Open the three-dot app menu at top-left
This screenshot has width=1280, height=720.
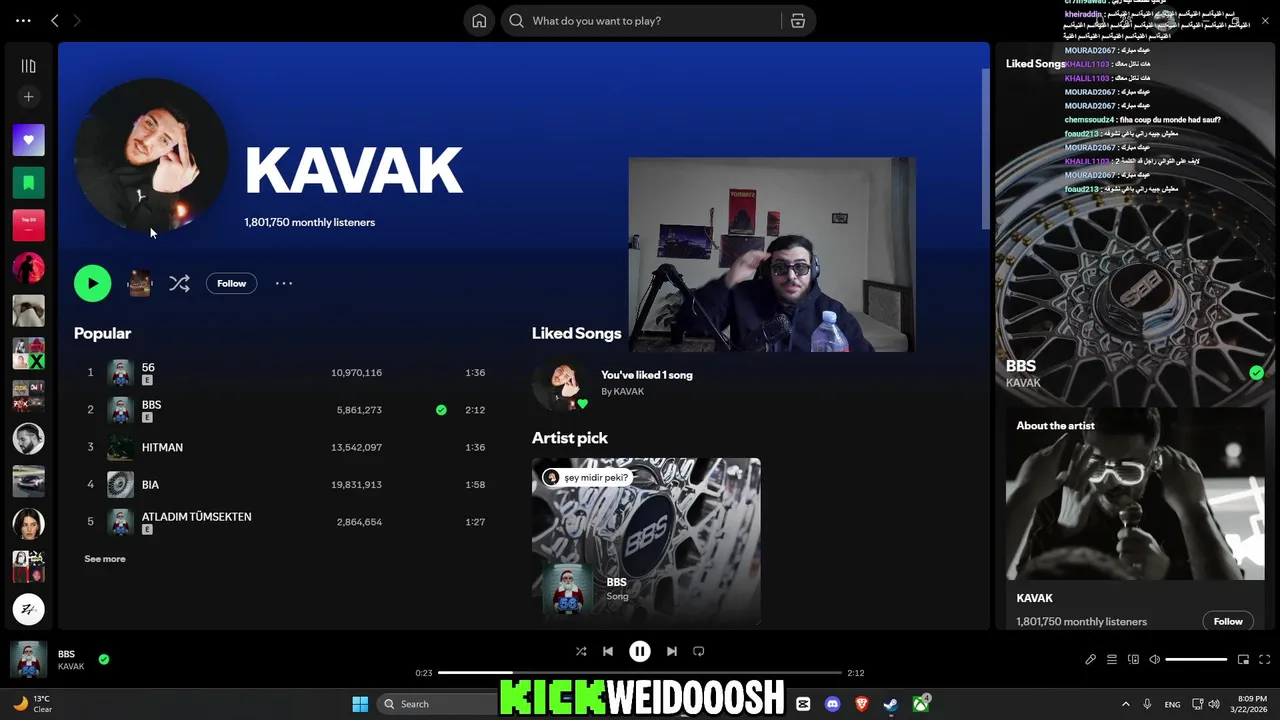24,20
